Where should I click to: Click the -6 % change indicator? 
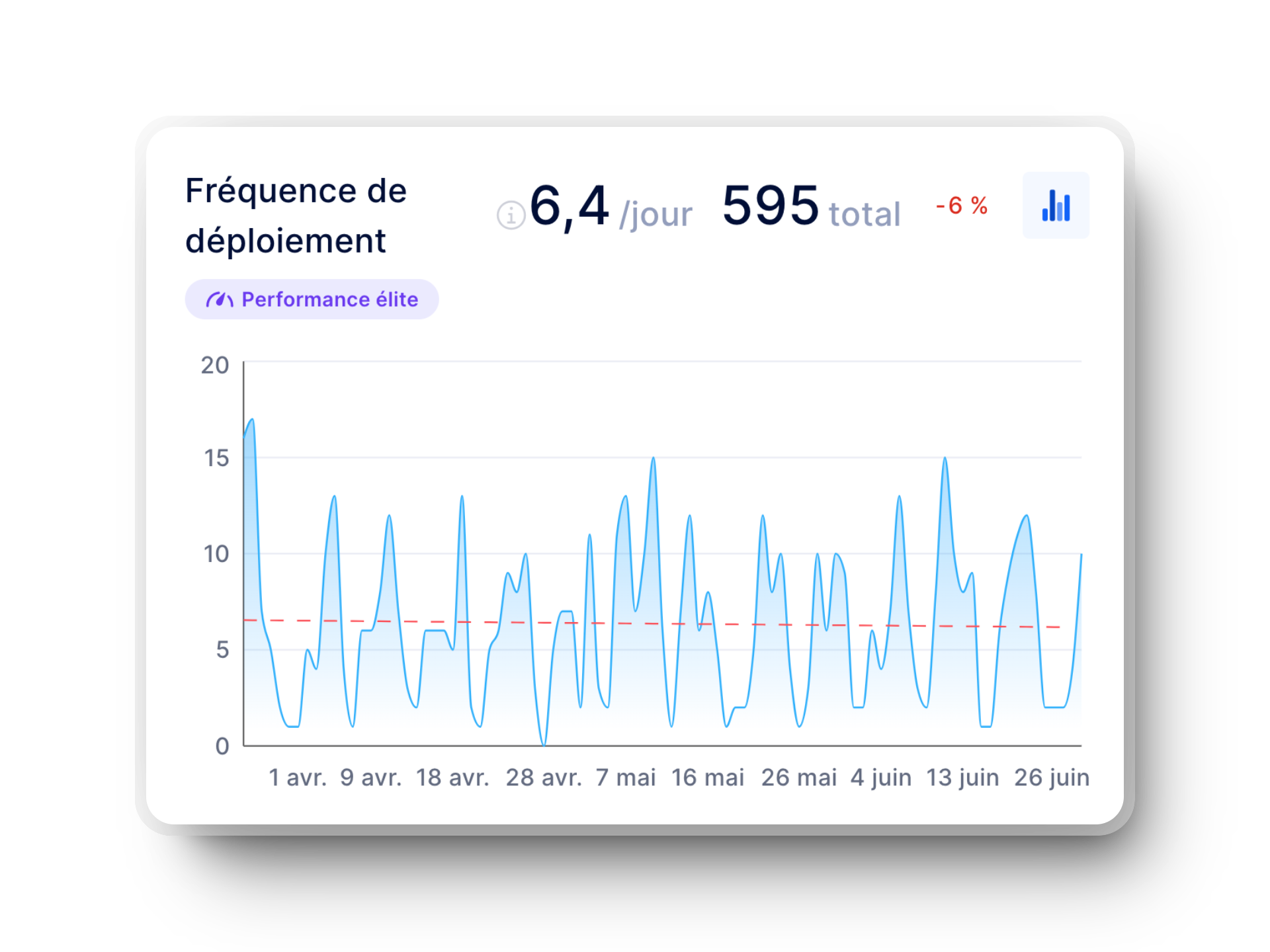[962, 206]
